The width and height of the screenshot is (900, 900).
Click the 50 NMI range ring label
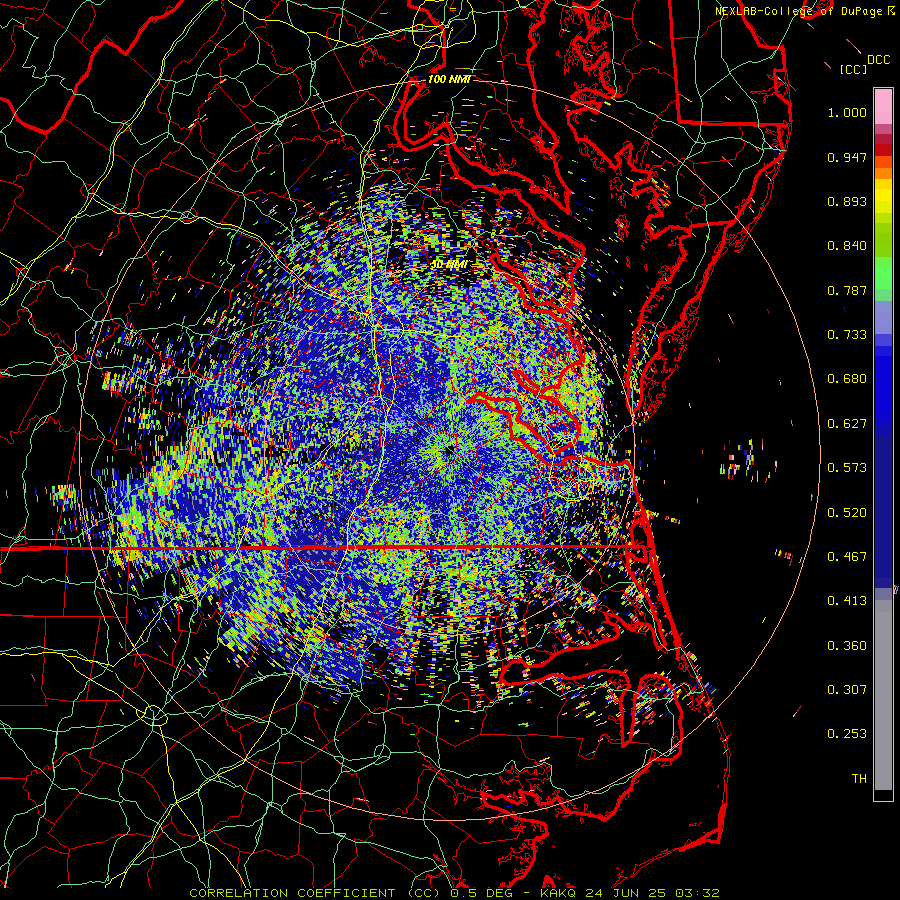pyautogui.click(x=448, y=265)
